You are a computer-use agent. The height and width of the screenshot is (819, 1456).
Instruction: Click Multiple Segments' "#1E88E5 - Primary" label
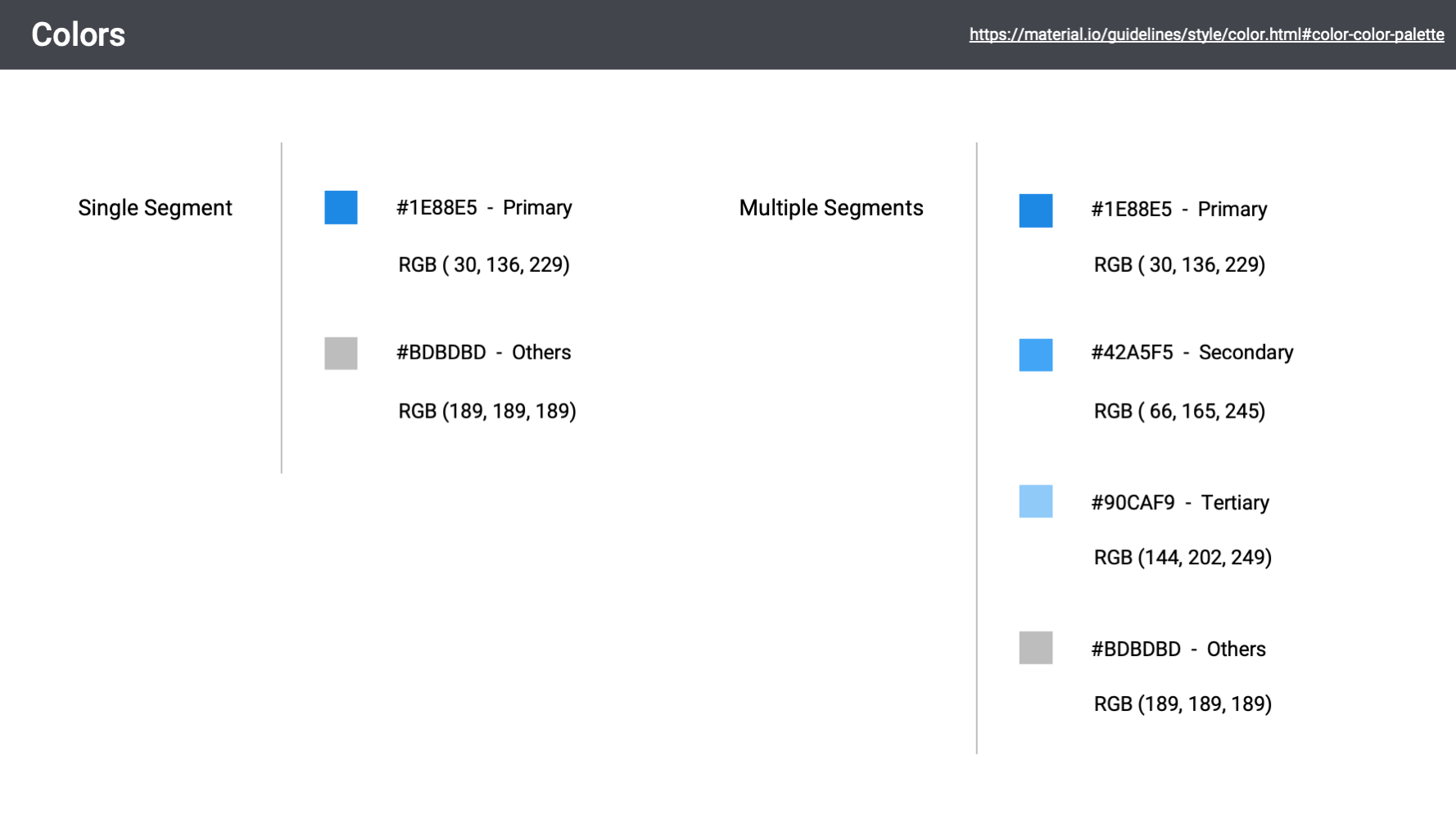(1178, 210)
